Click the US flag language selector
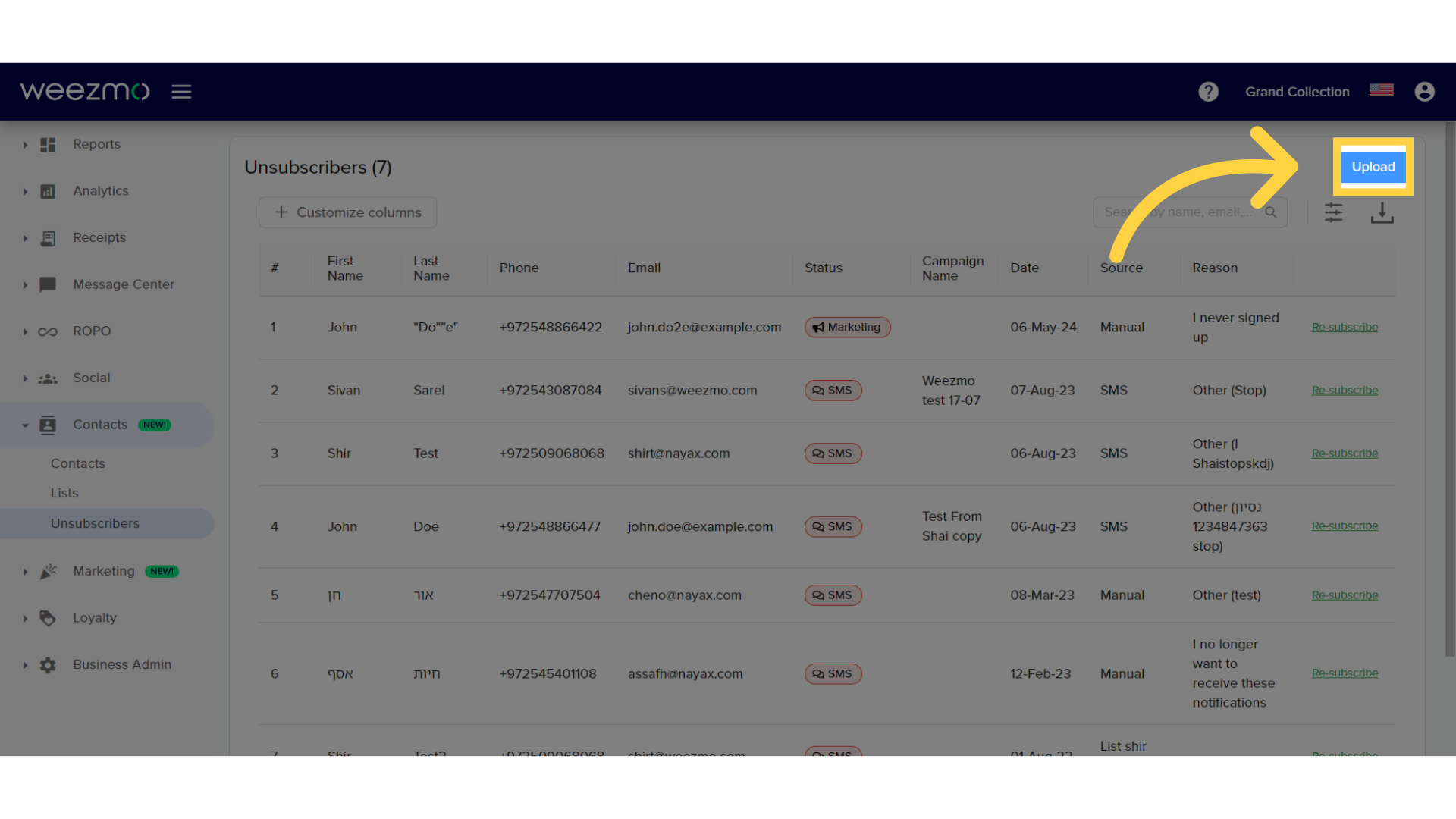Viewport: 1456px width, 819px height. coord(1382,90)
